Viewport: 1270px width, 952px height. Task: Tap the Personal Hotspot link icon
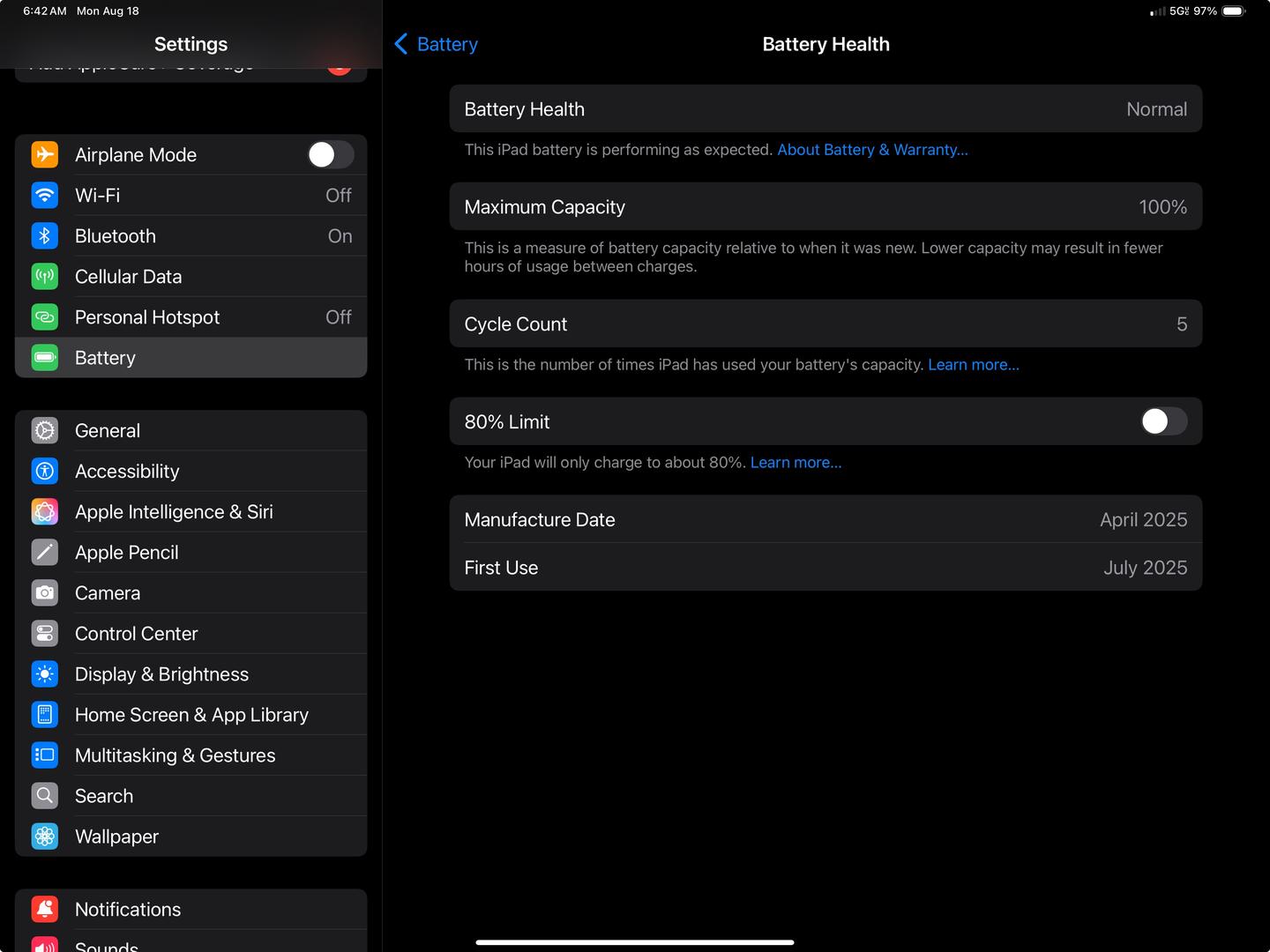click(x=45, y=316)
